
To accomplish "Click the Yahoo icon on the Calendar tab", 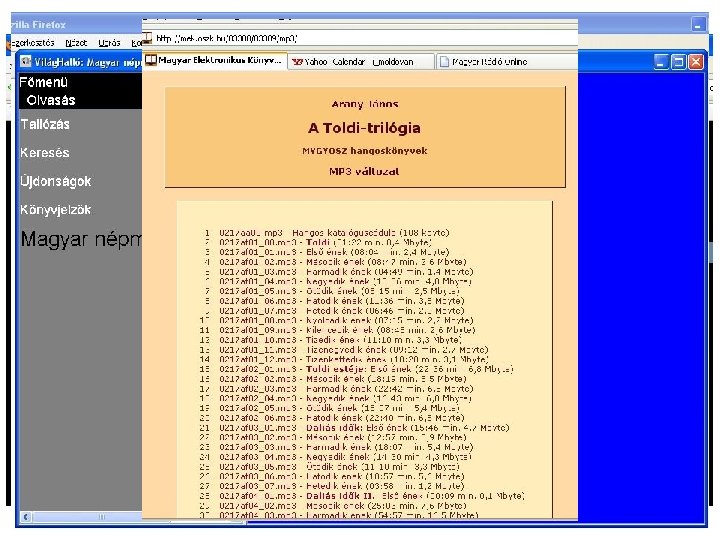I will (297, 62).
